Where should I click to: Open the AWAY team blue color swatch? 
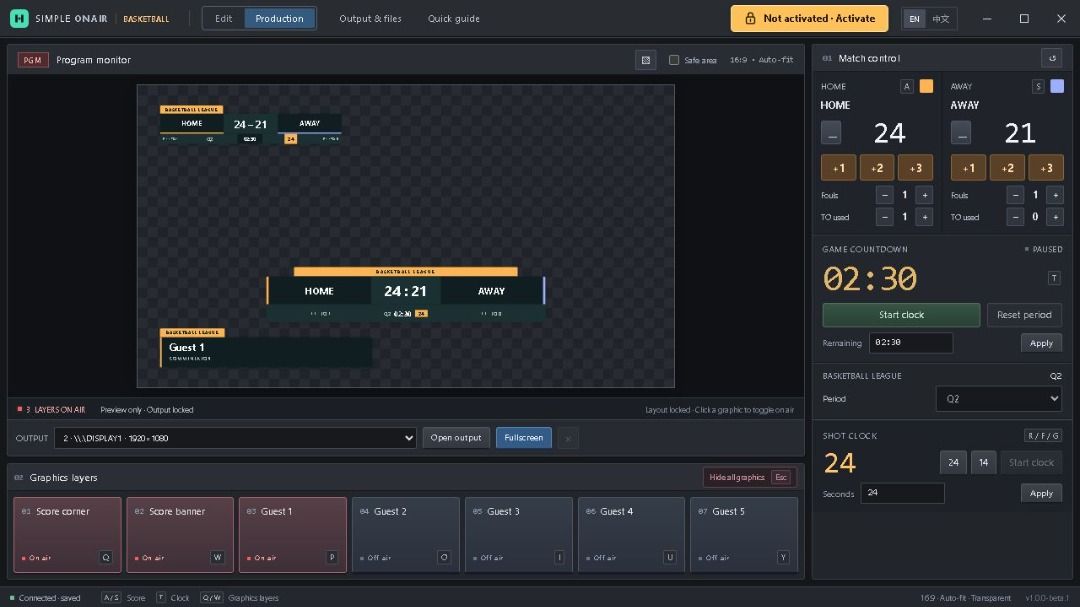1057,86
